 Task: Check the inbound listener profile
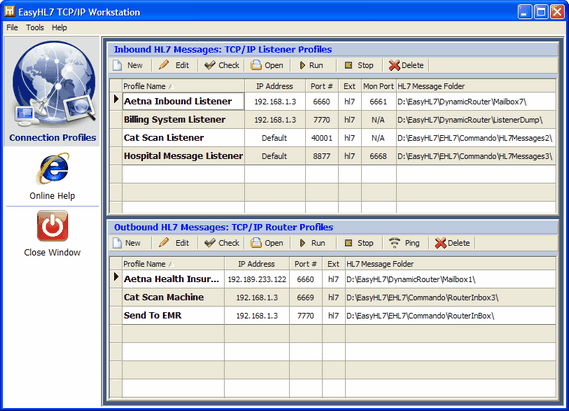click(222, 65)
